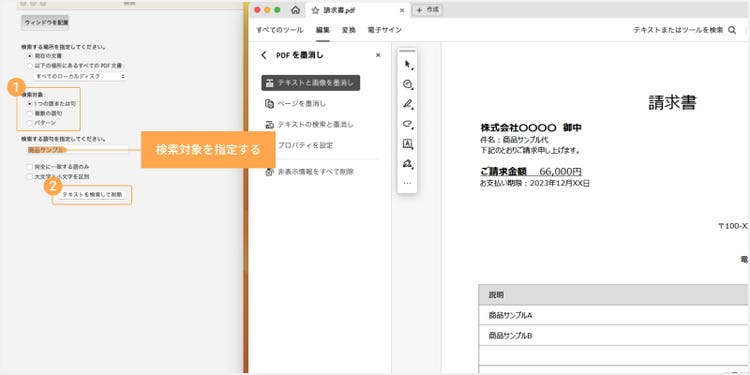Viewport: 750px width, 375px height.
Task: Click the 件名:商品サンプル代 line
Action: [514, 140]
